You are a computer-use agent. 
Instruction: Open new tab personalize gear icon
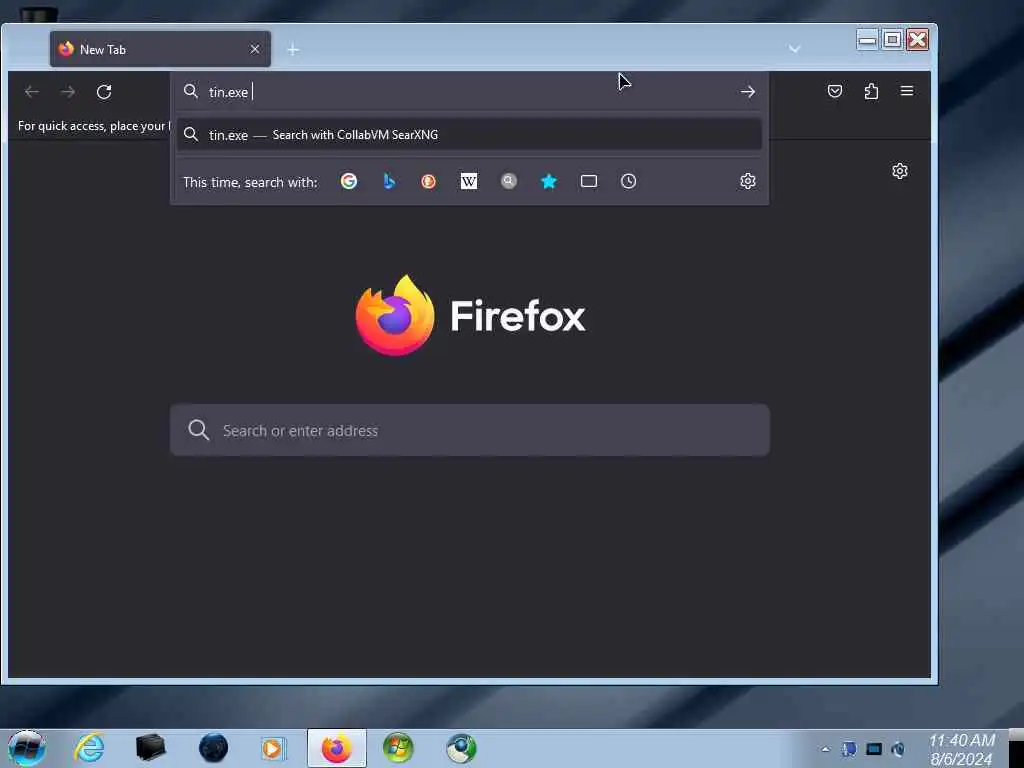[900, 170]
